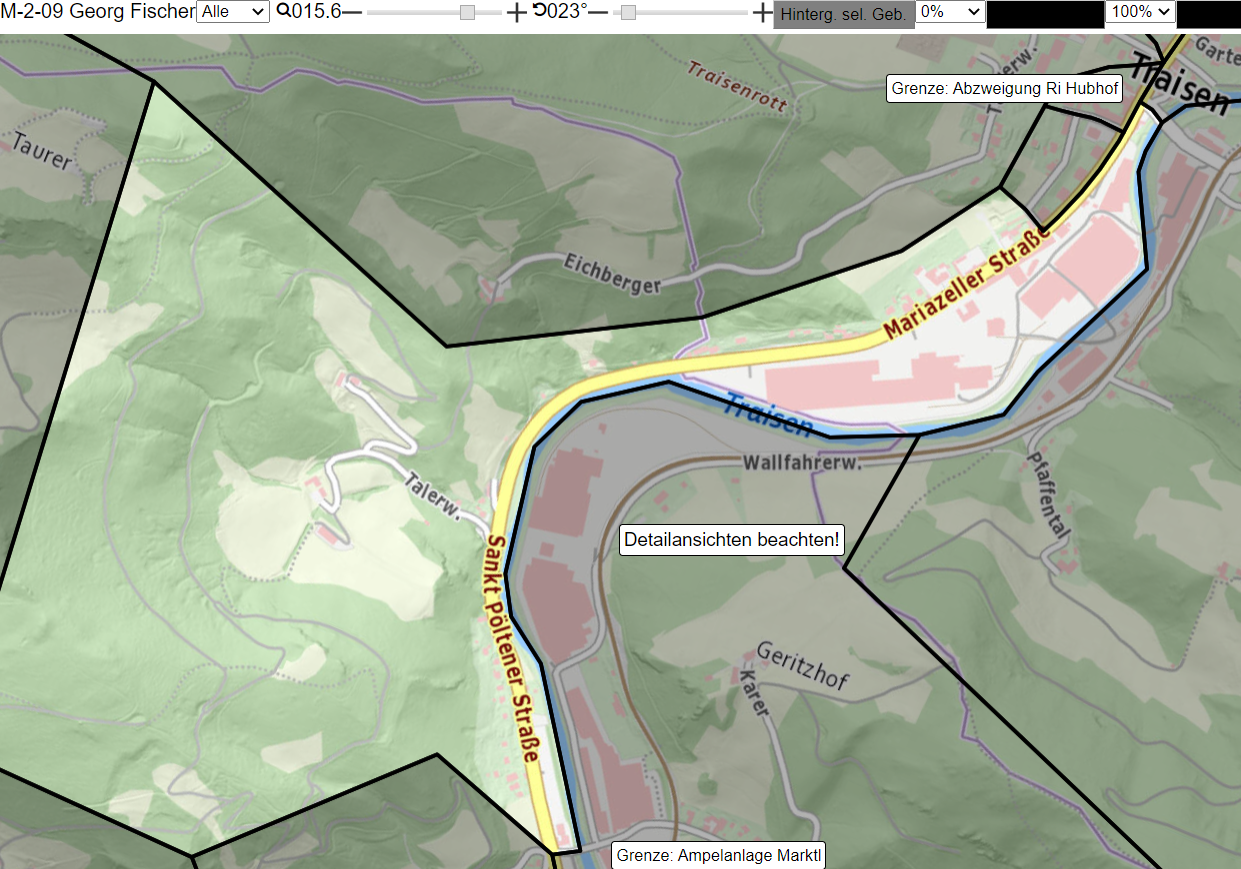
Task: Click the 'Hinterg. sel. Geb.' button
Action: (x=844, y=14)
